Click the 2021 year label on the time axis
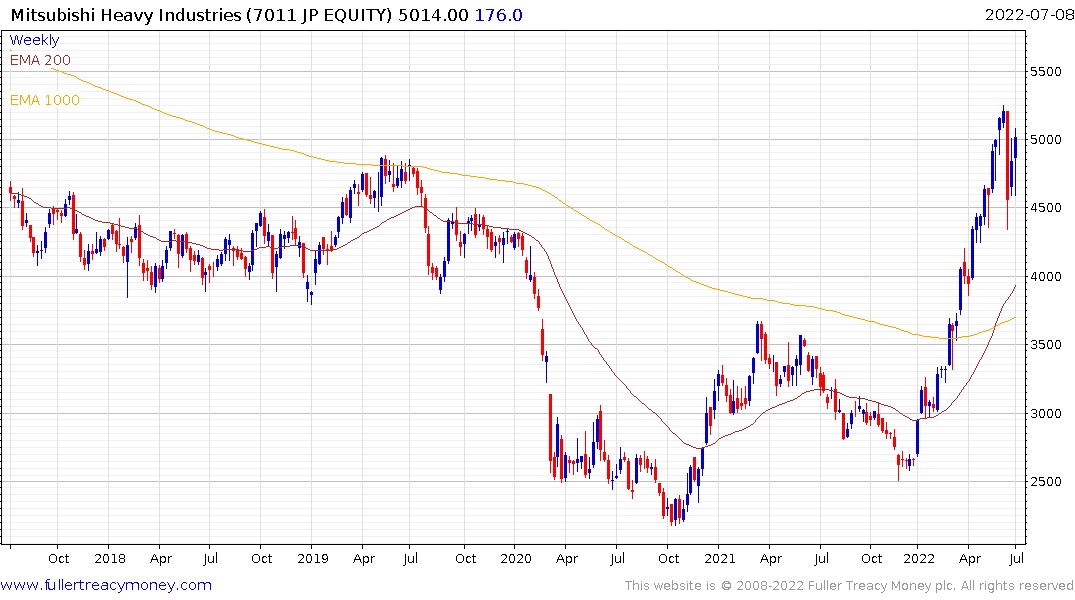The width and height of the screenshot is (1075, 600). tap(719, 558)
